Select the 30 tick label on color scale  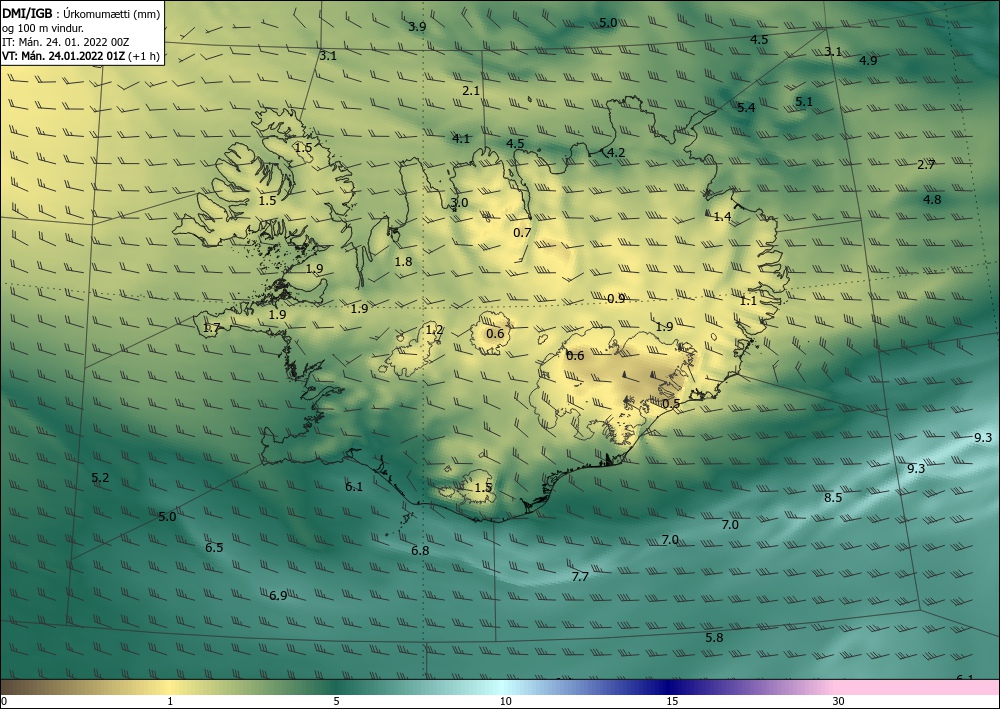click(x=839, y=701)
